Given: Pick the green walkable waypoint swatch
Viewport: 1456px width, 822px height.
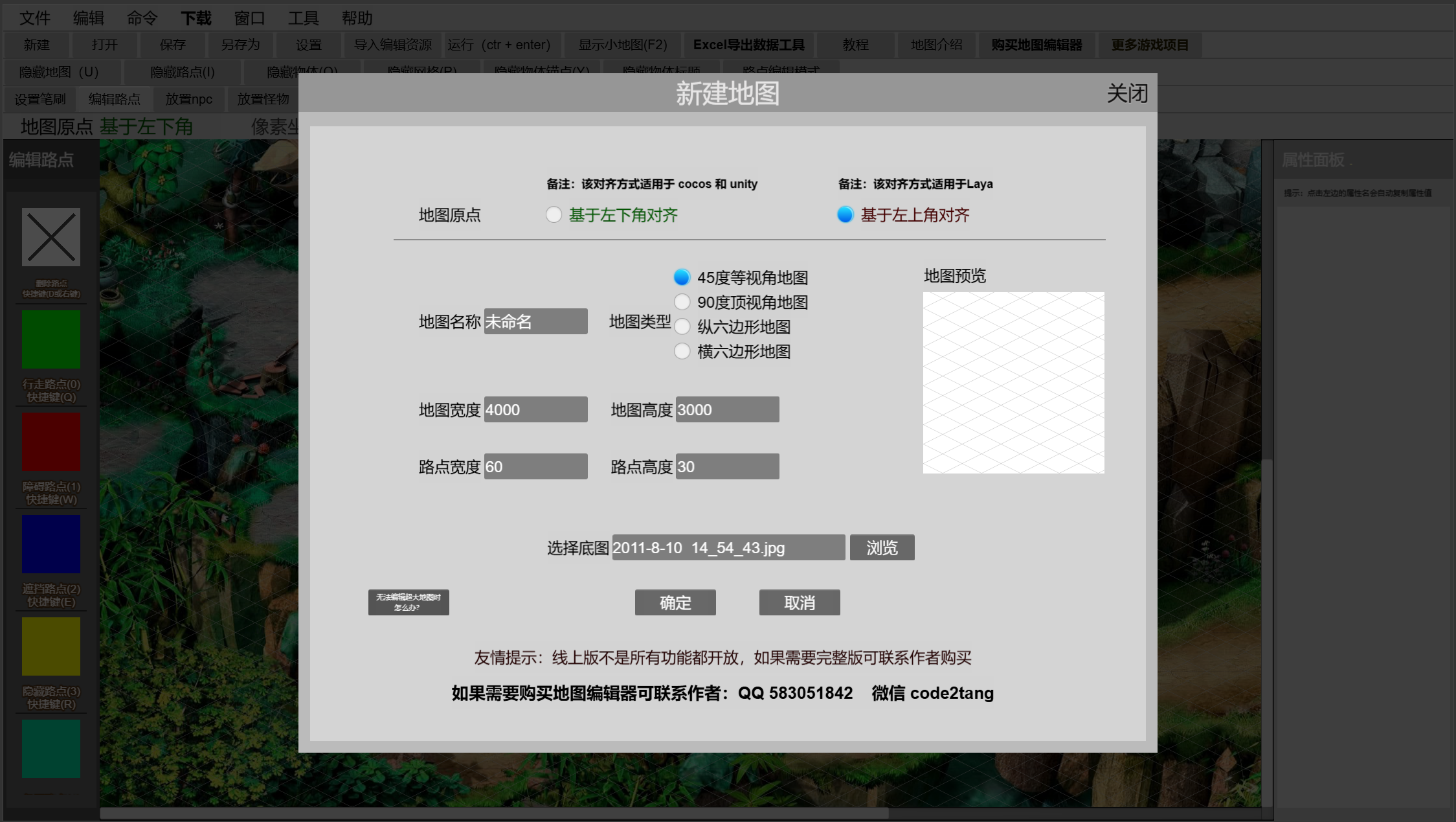Looking at the screenshot, I should point(51,339).
